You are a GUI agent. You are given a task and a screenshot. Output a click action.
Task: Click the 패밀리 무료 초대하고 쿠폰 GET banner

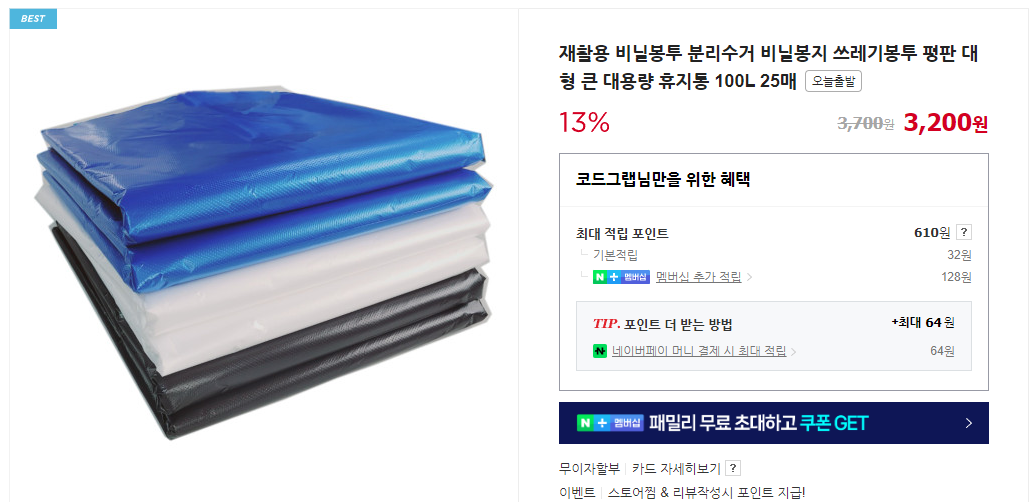[774, 423]
